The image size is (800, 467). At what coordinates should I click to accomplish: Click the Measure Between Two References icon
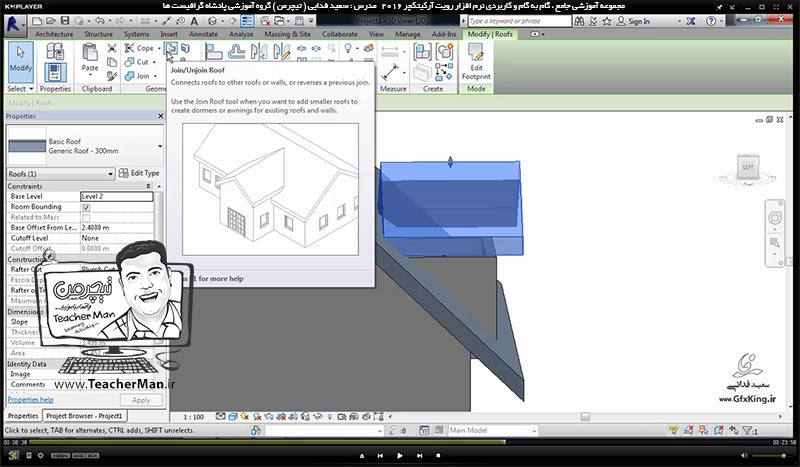click(390, 72)
